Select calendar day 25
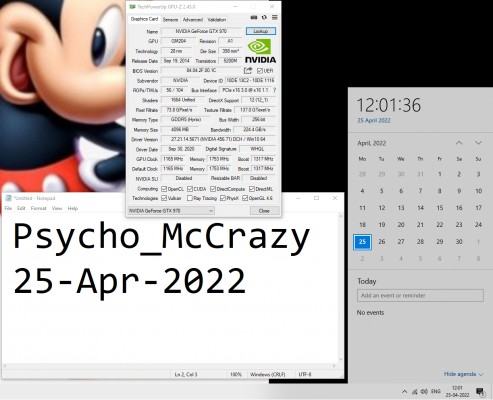The image size is (493, 400). point(362,242)
